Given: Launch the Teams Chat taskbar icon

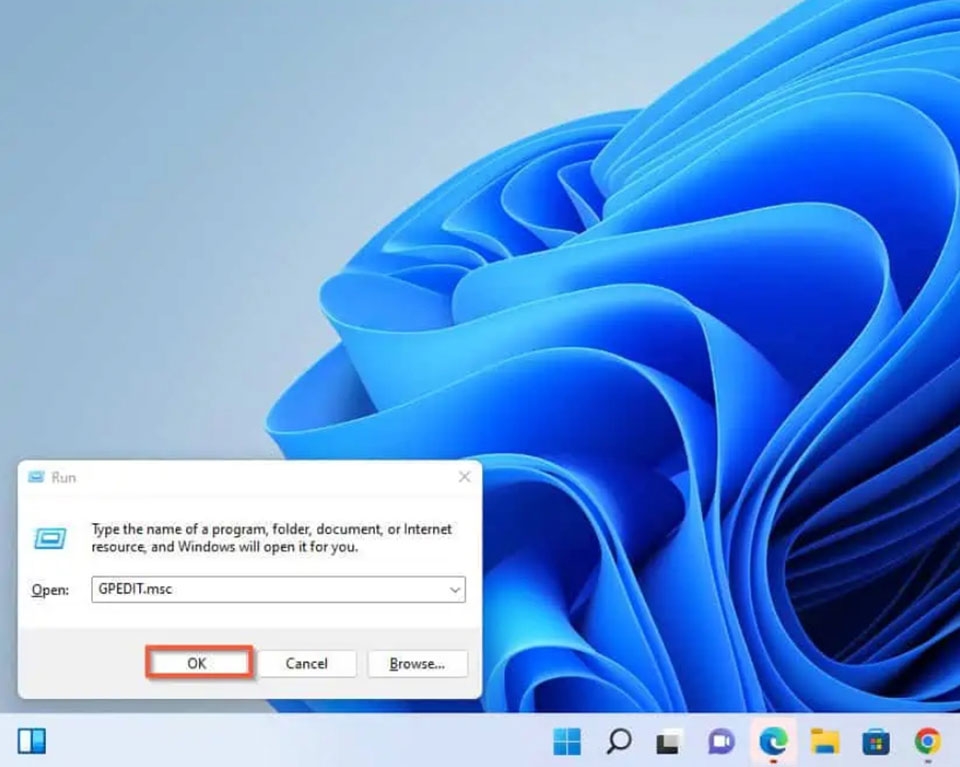Looking at the screenshot, I should (722, 742).
